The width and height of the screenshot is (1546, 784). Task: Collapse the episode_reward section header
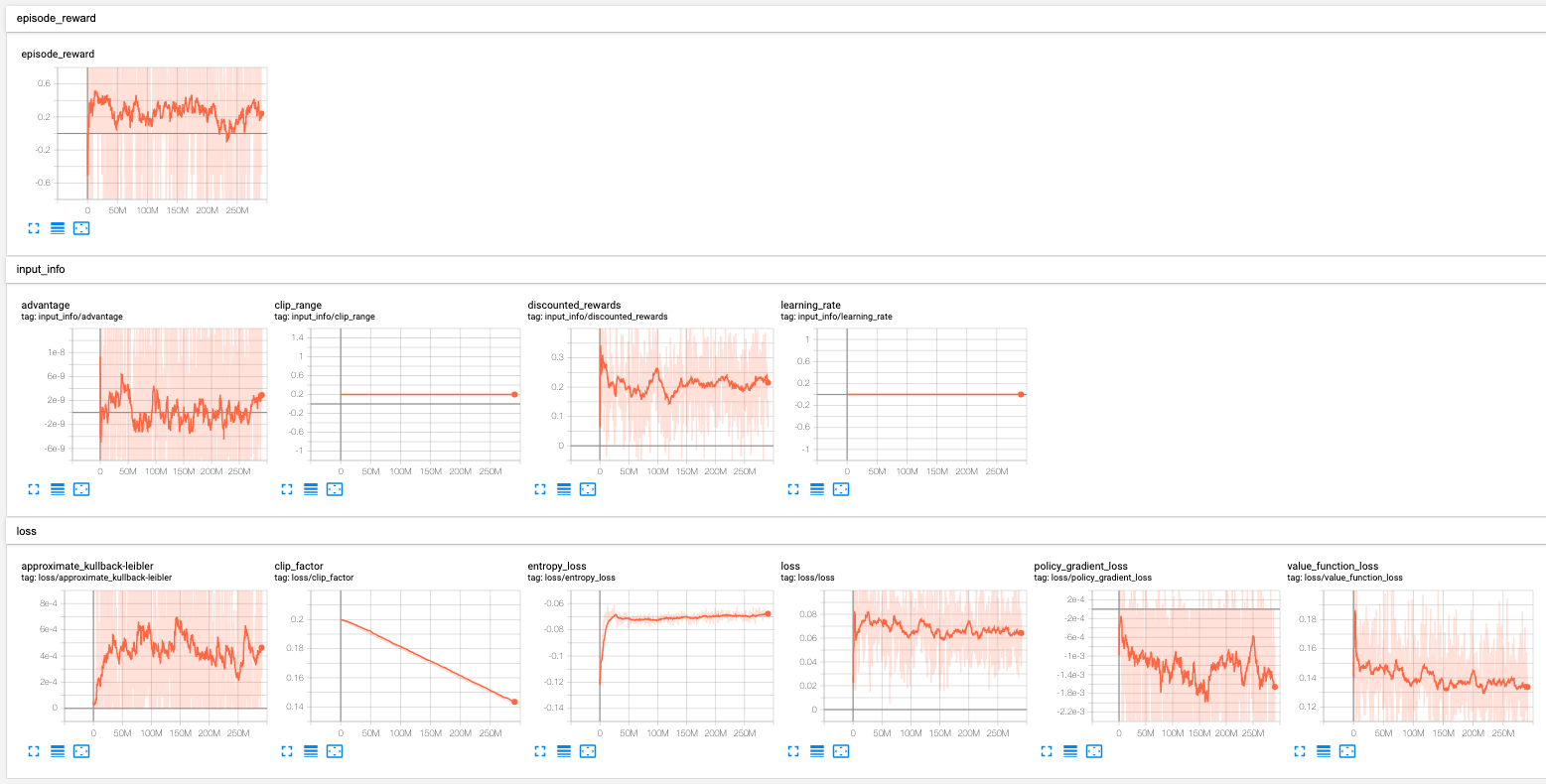point(775,19)
